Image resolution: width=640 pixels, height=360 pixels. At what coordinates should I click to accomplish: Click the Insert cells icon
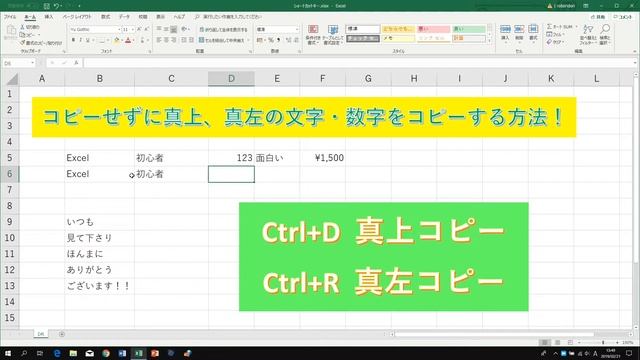505,29
